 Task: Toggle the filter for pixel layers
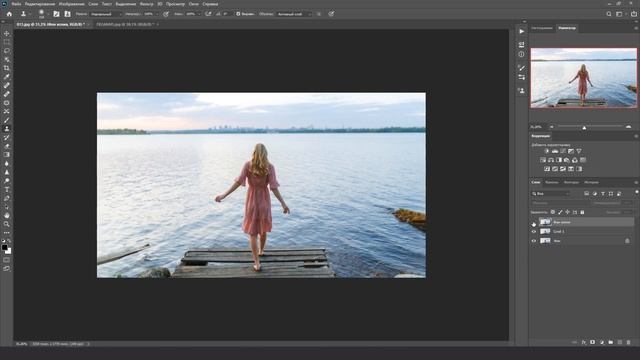coord(587,193)
